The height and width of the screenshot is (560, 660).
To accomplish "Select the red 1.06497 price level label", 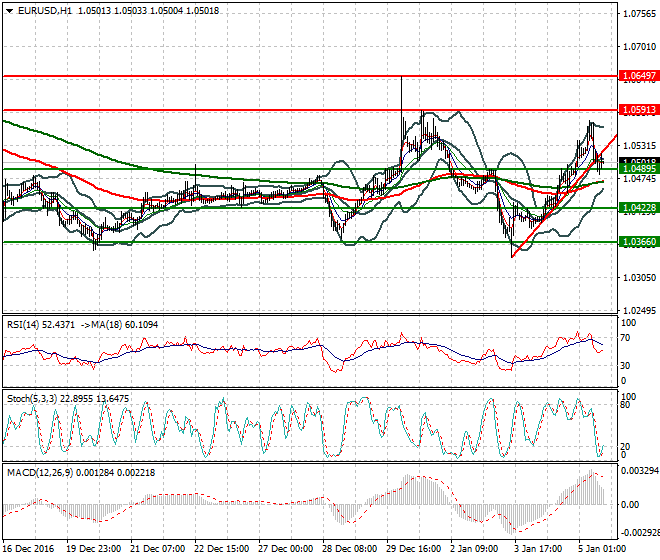I will coord(639,76).
